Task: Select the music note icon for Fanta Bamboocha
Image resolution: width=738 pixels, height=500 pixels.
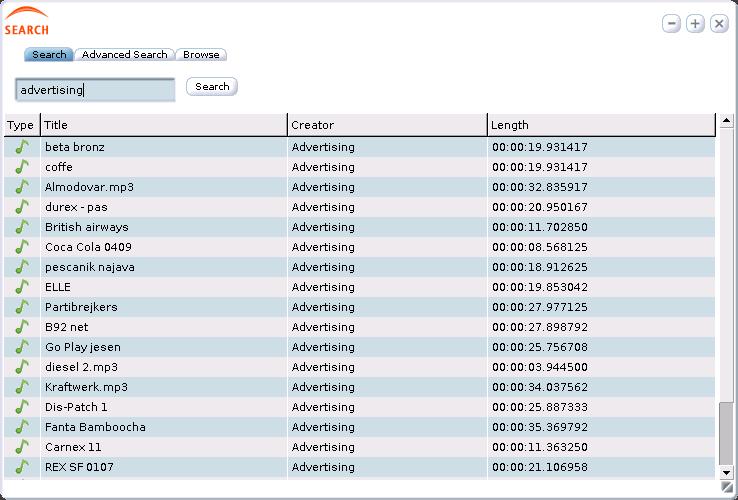Action: (x=22, y=427)
